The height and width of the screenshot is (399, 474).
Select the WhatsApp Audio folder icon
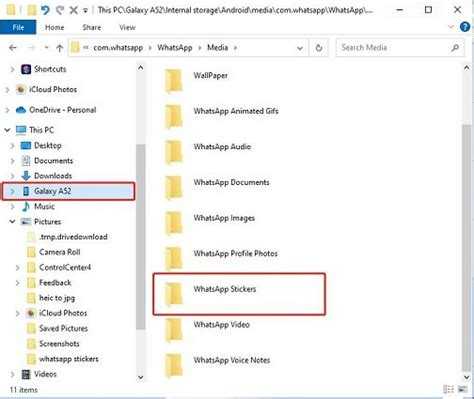(x=174, y=152)
